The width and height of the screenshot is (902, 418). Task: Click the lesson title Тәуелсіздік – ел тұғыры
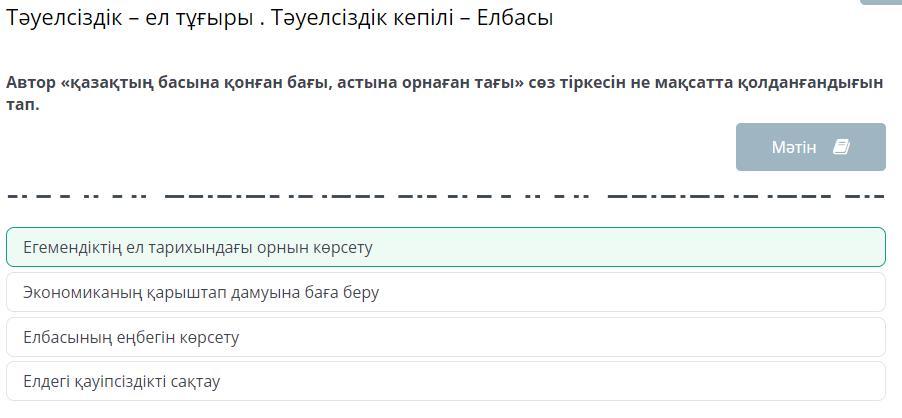[128, 18]
